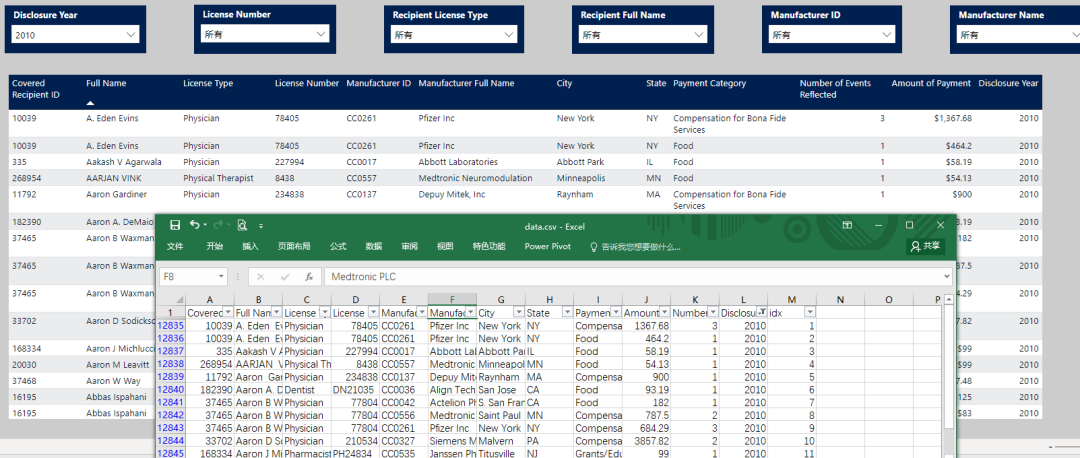Switch to the 开始 (Home) ribbon tab
The width and height of the screenshot is (1080, 458).
[215, 247]
